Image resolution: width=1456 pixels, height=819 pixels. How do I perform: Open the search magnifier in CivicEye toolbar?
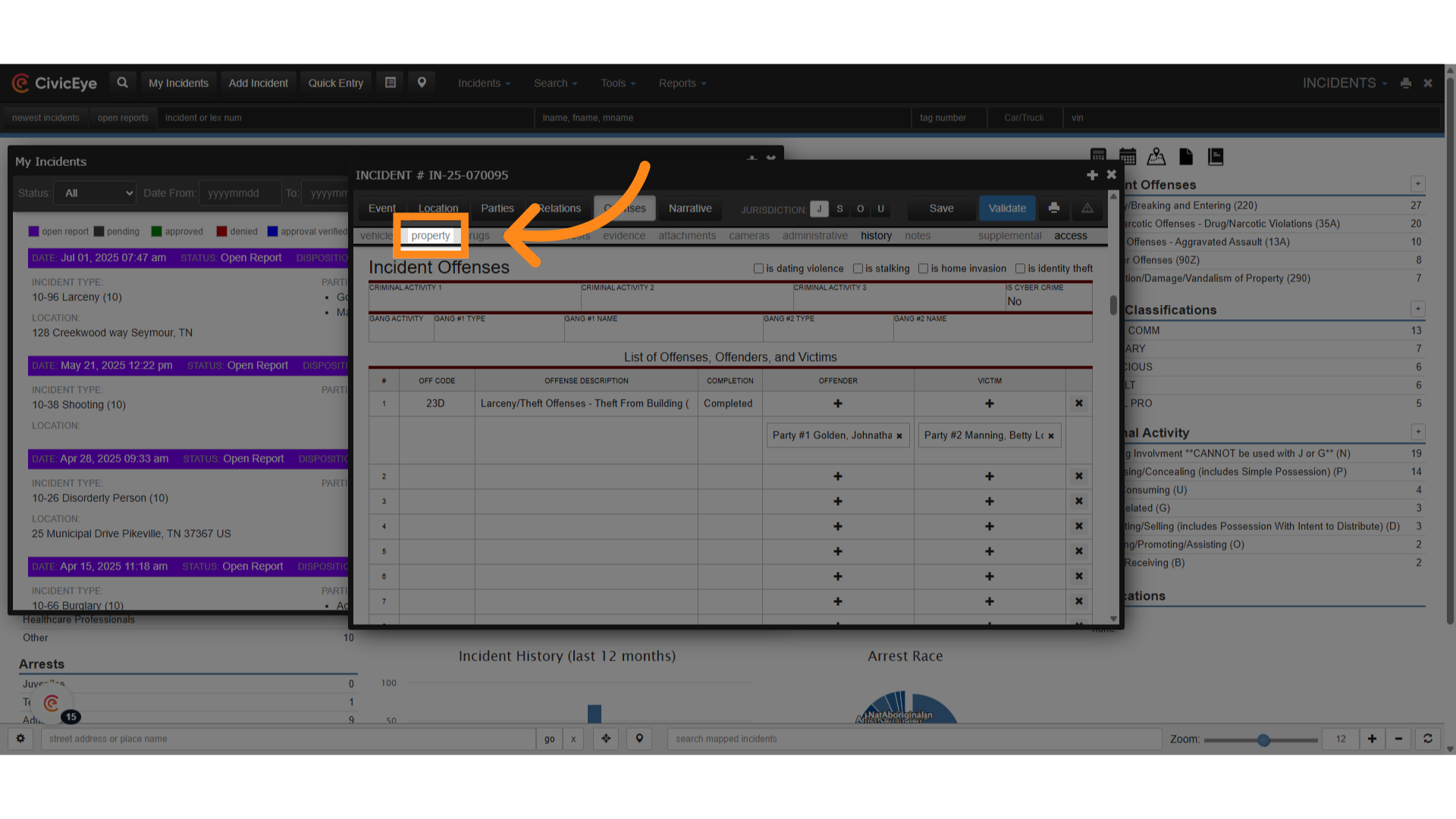point(122,83)
